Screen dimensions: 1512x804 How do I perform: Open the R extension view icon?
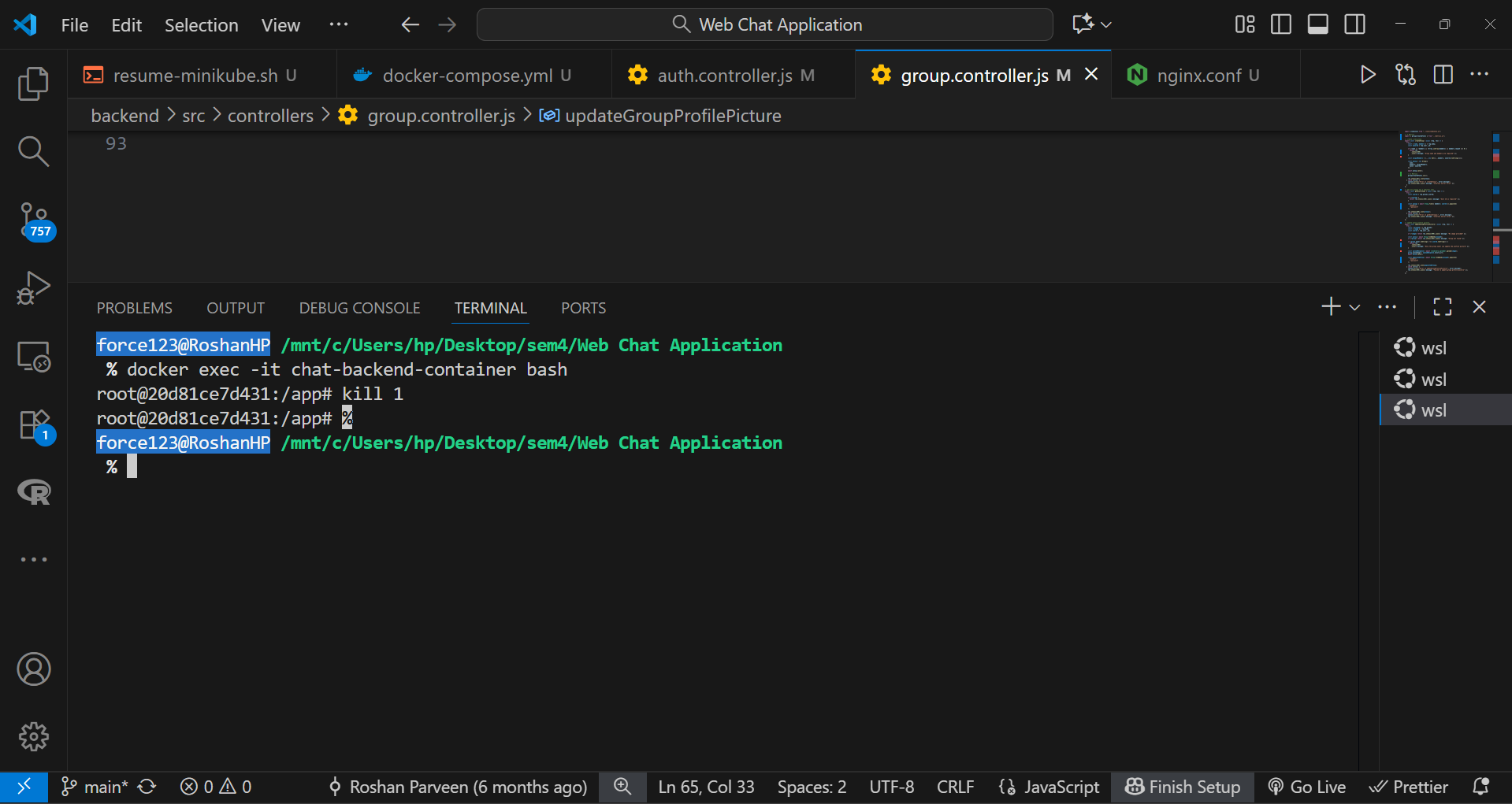(33, 492)
